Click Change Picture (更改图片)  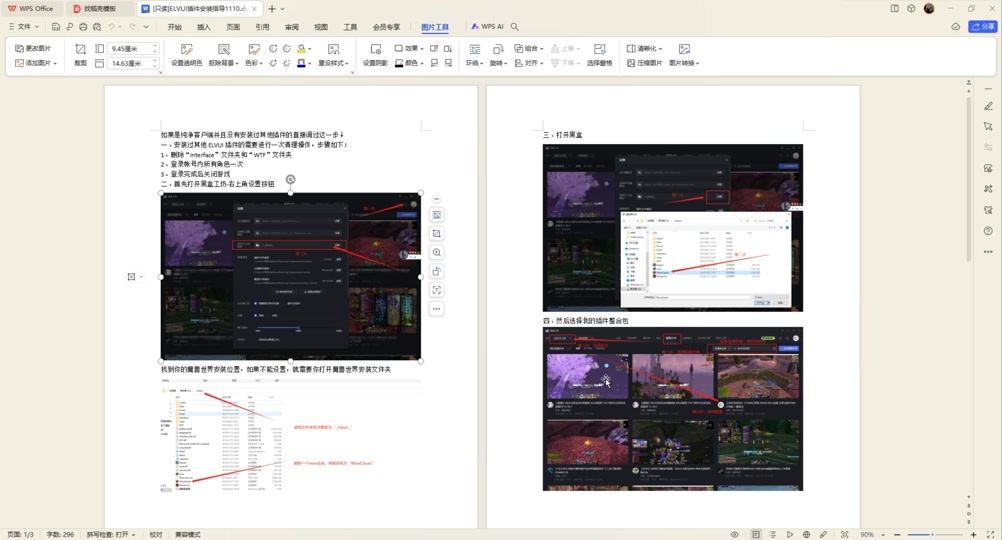point(33,49)
